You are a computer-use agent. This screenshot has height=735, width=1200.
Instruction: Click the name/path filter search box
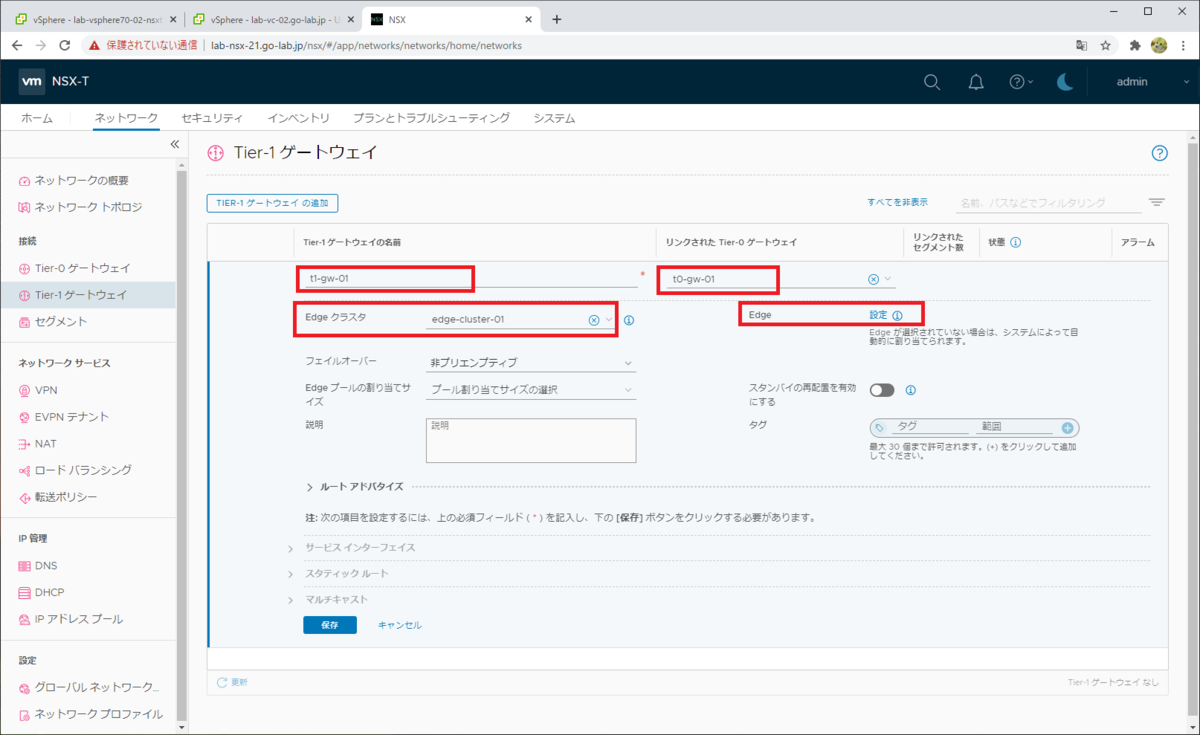(x=1048, y=202)
